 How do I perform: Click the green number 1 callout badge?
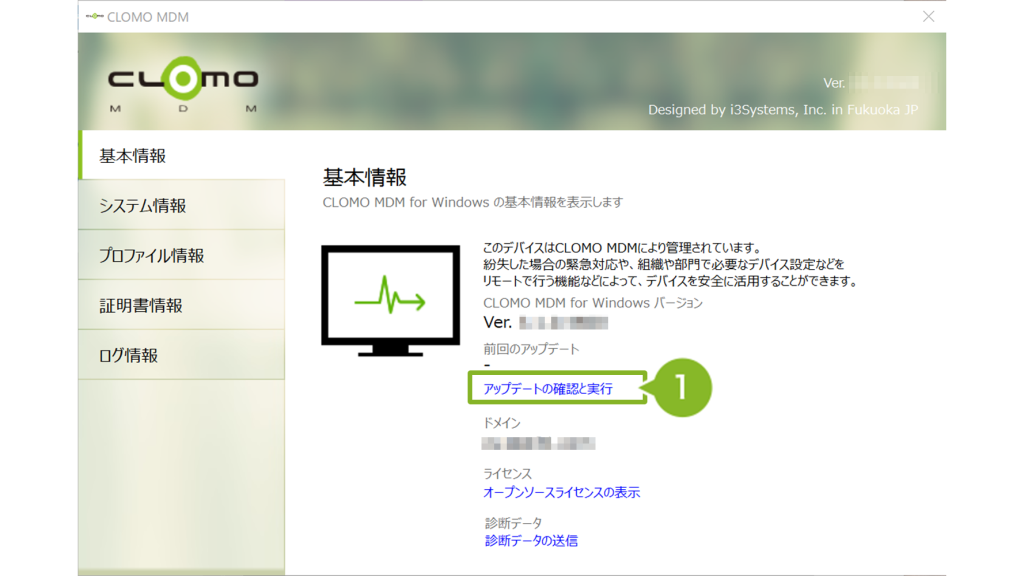coord(682,388)
